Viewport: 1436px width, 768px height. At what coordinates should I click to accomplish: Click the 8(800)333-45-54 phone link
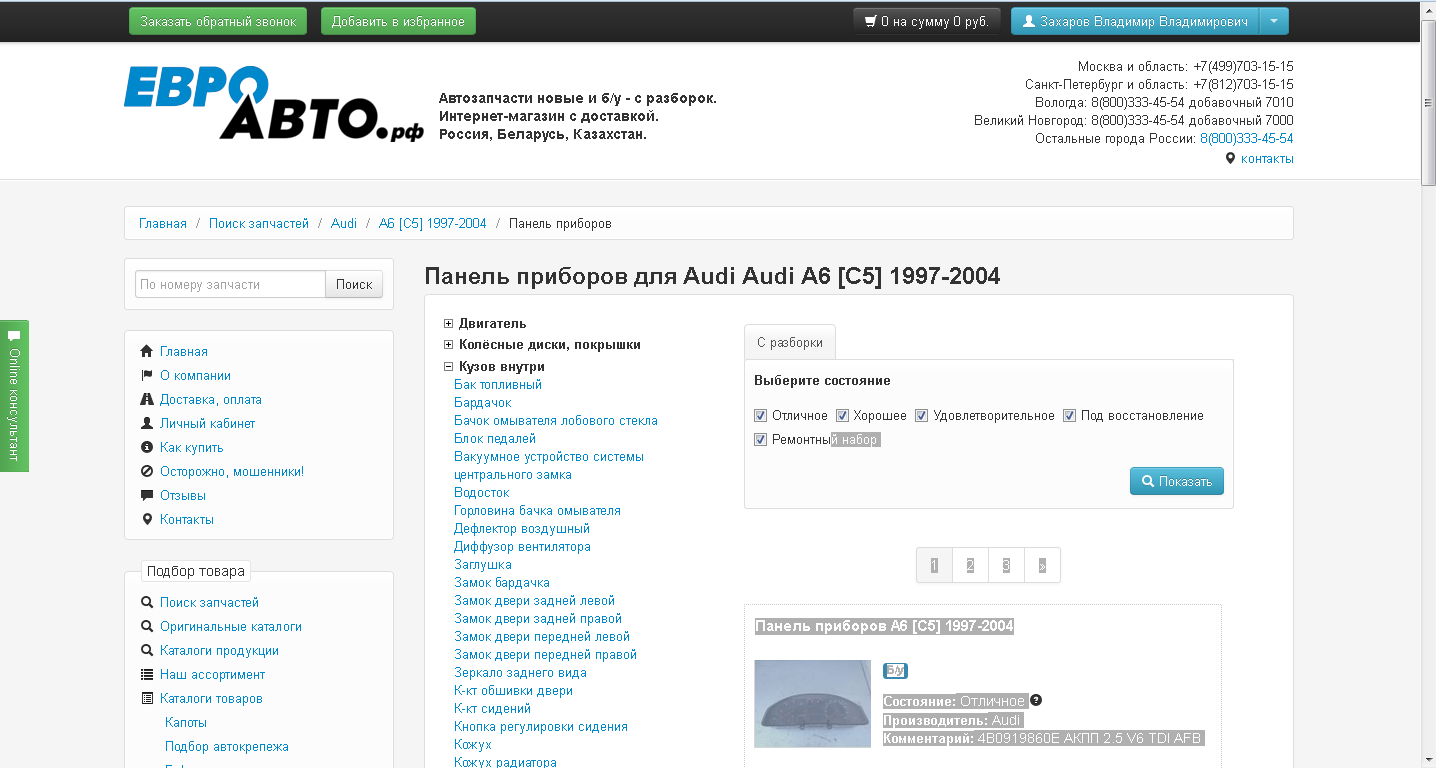click(1246, 139)
